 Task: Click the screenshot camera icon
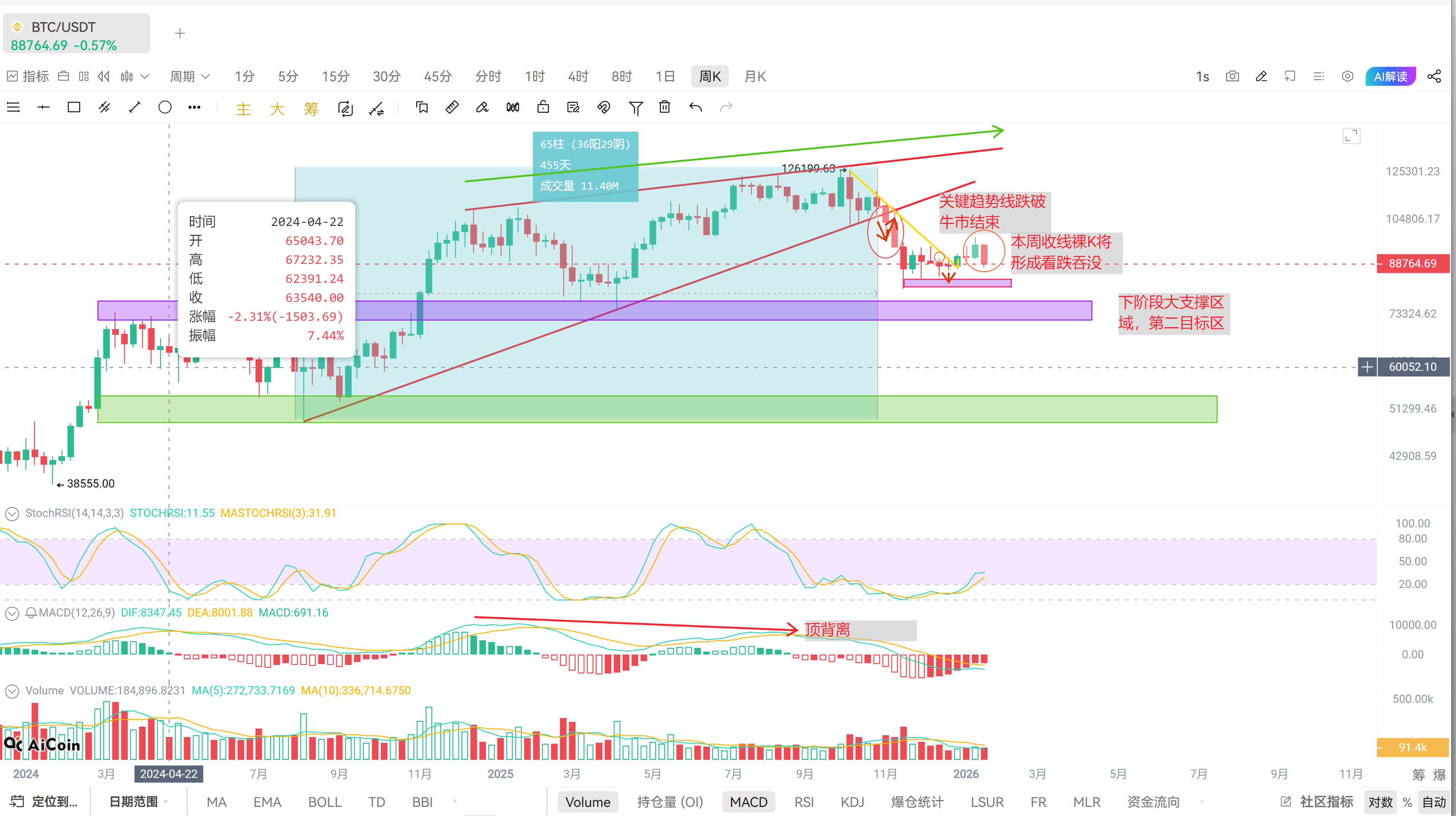(x=1232, y=76)
